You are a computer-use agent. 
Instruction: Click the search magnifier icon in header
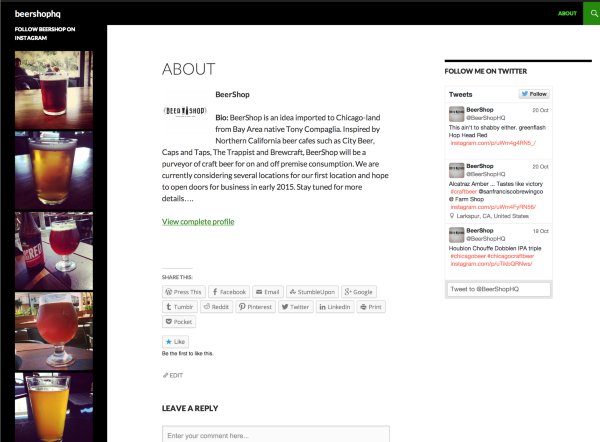tap(591, 13)
